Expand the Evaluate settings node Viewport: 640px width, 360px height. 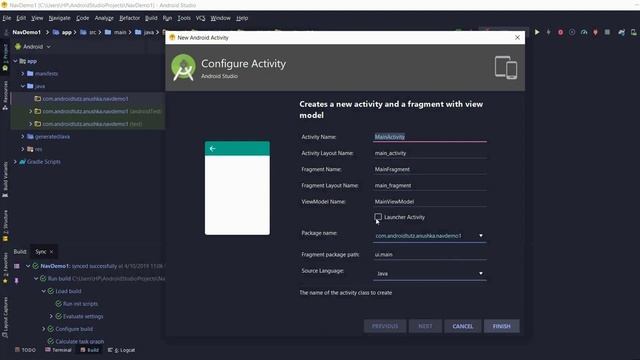pos(51,316)
